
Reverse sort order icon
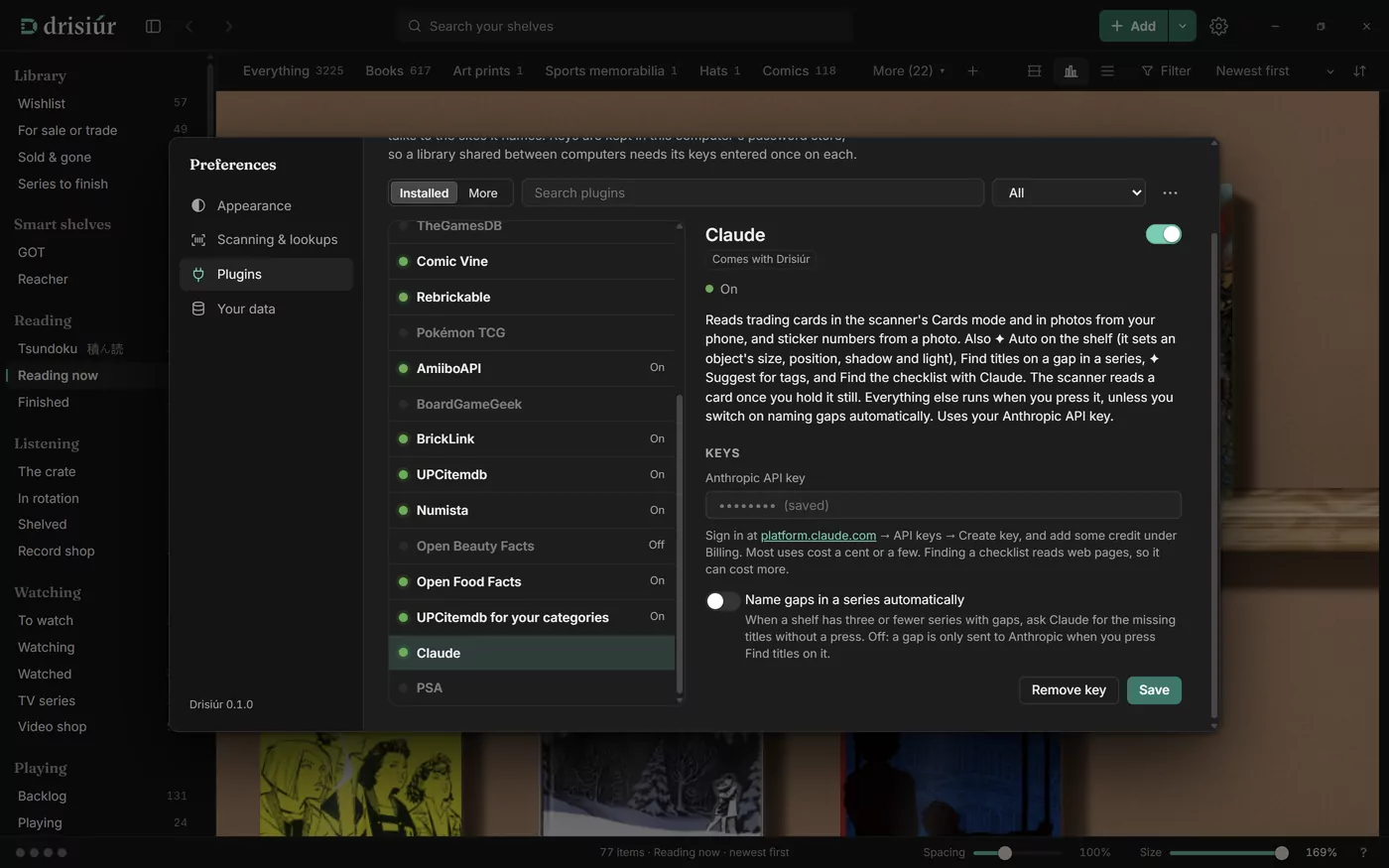(1359, 70)
